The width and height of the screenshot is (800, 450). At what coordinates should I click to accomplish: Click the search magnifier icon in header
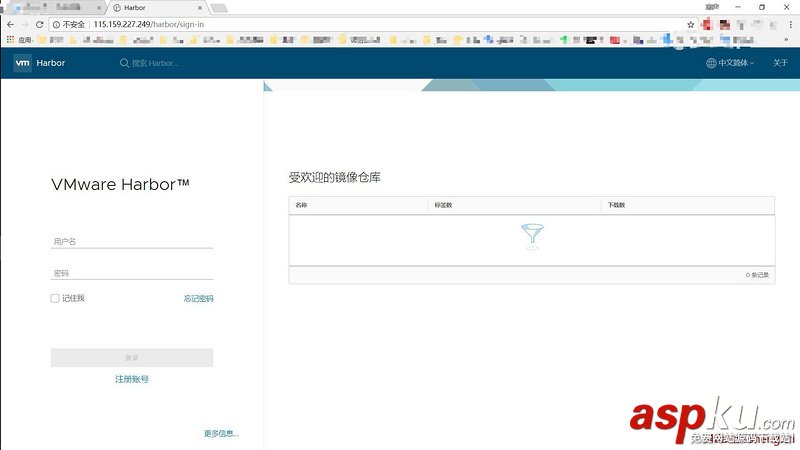[124, 63]
